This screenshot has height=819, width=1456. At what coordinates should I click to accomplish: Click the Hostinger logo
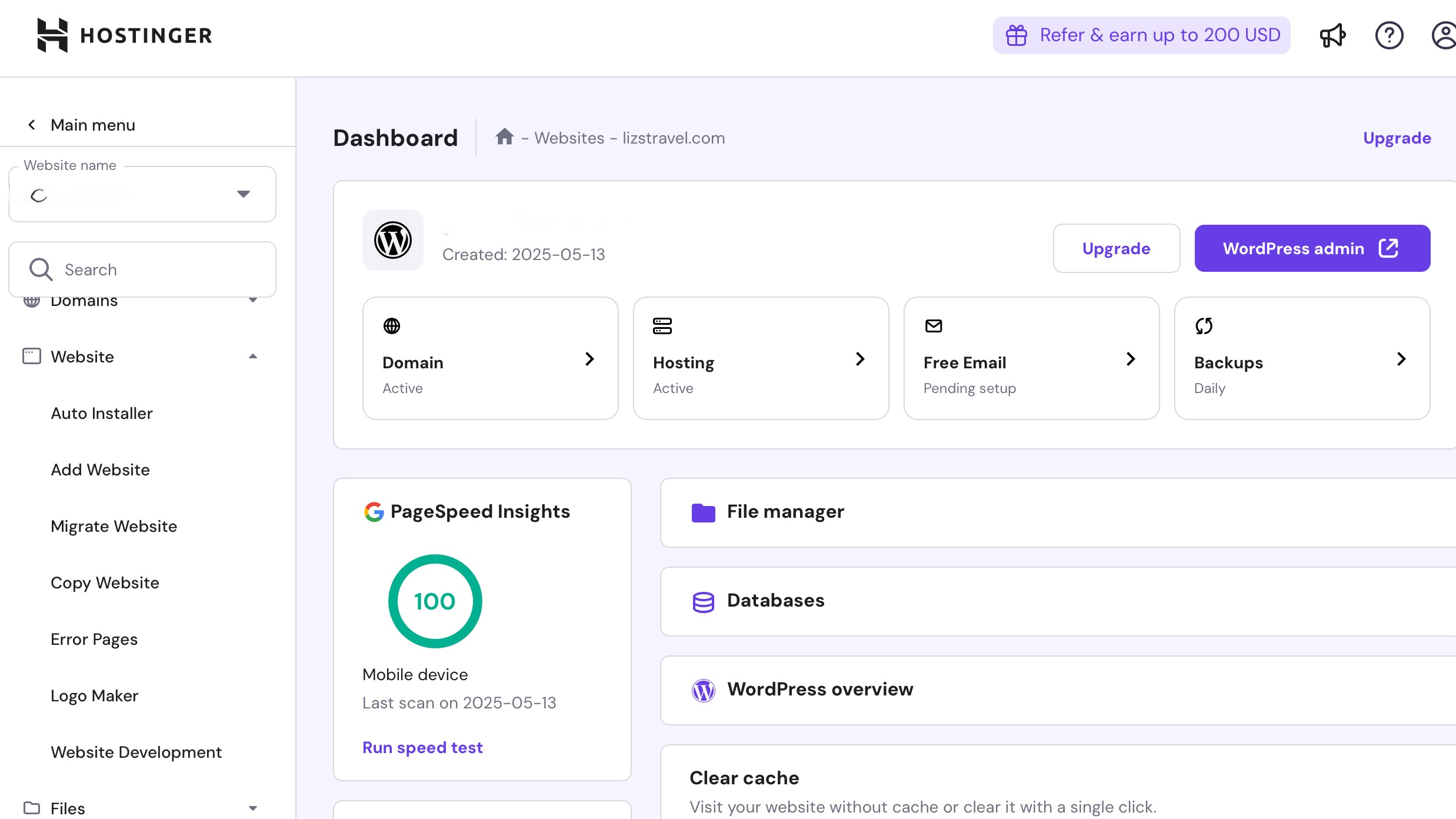(124, 35)
